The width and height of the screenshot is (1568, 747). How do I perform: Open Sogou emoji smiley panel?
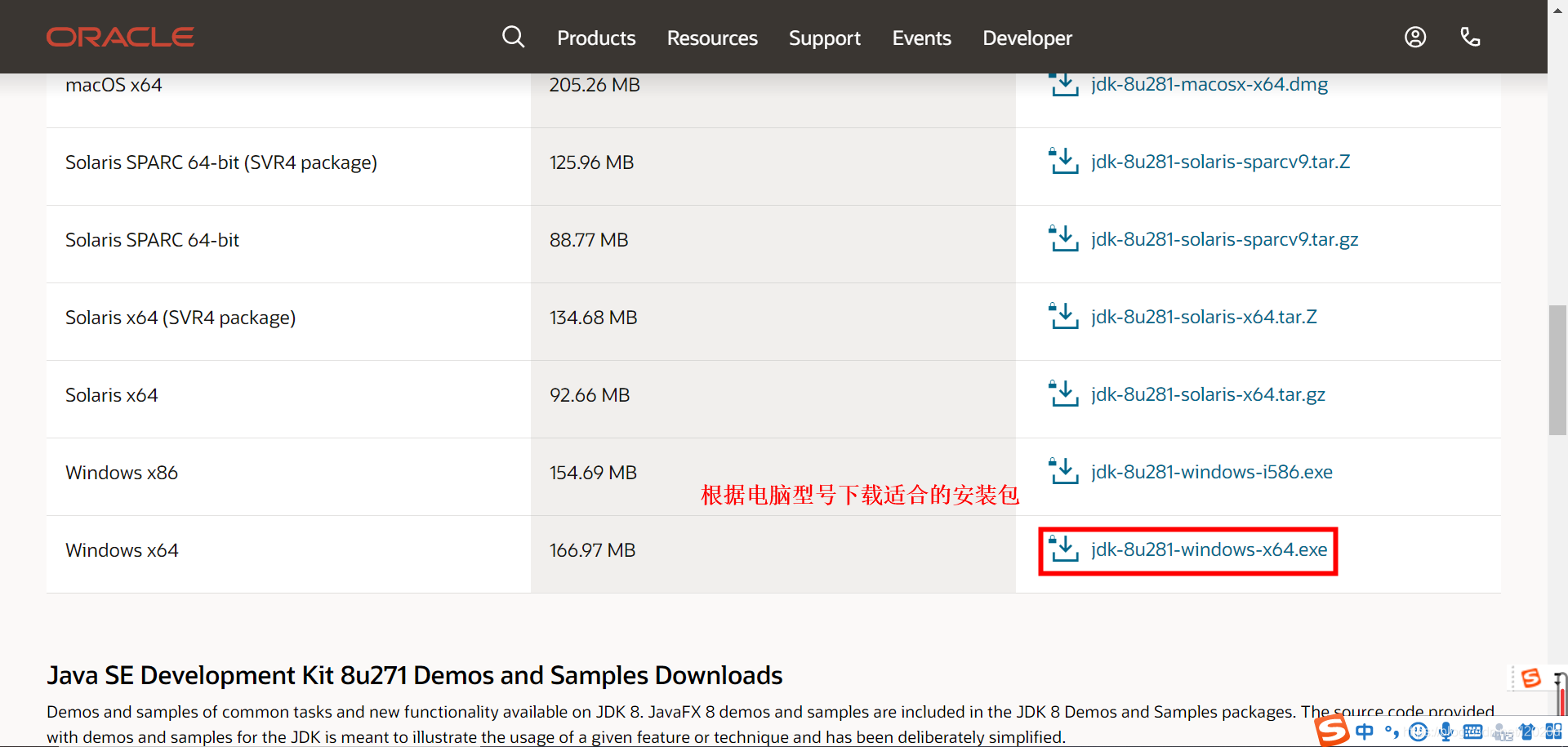click(1419, 731)
